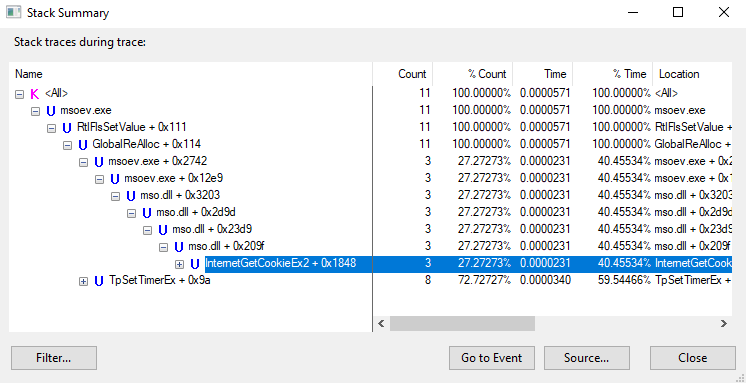Sort by the Location column header

tap(692, 74)
